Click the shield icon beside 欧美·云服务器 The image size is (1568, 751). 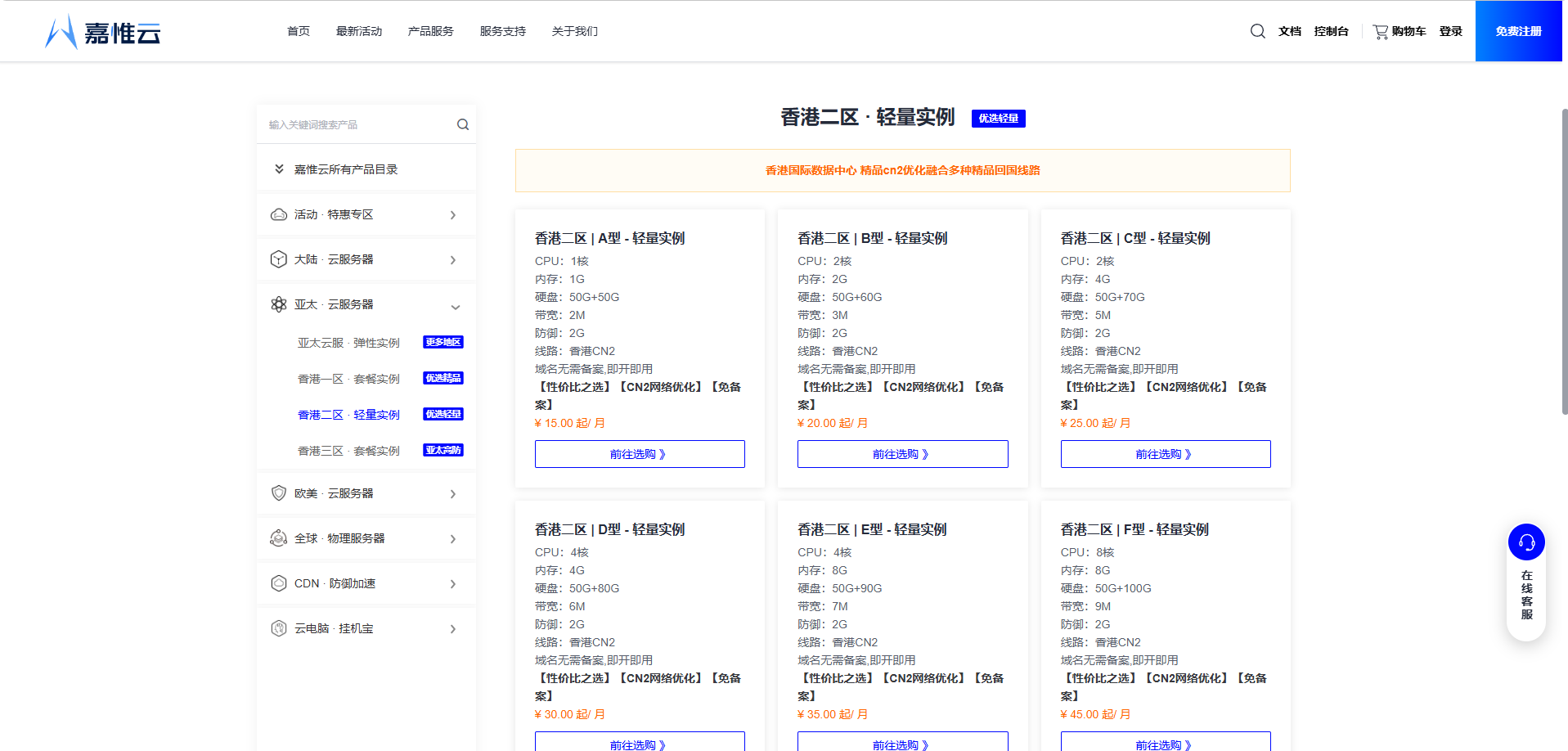[278, 492]
